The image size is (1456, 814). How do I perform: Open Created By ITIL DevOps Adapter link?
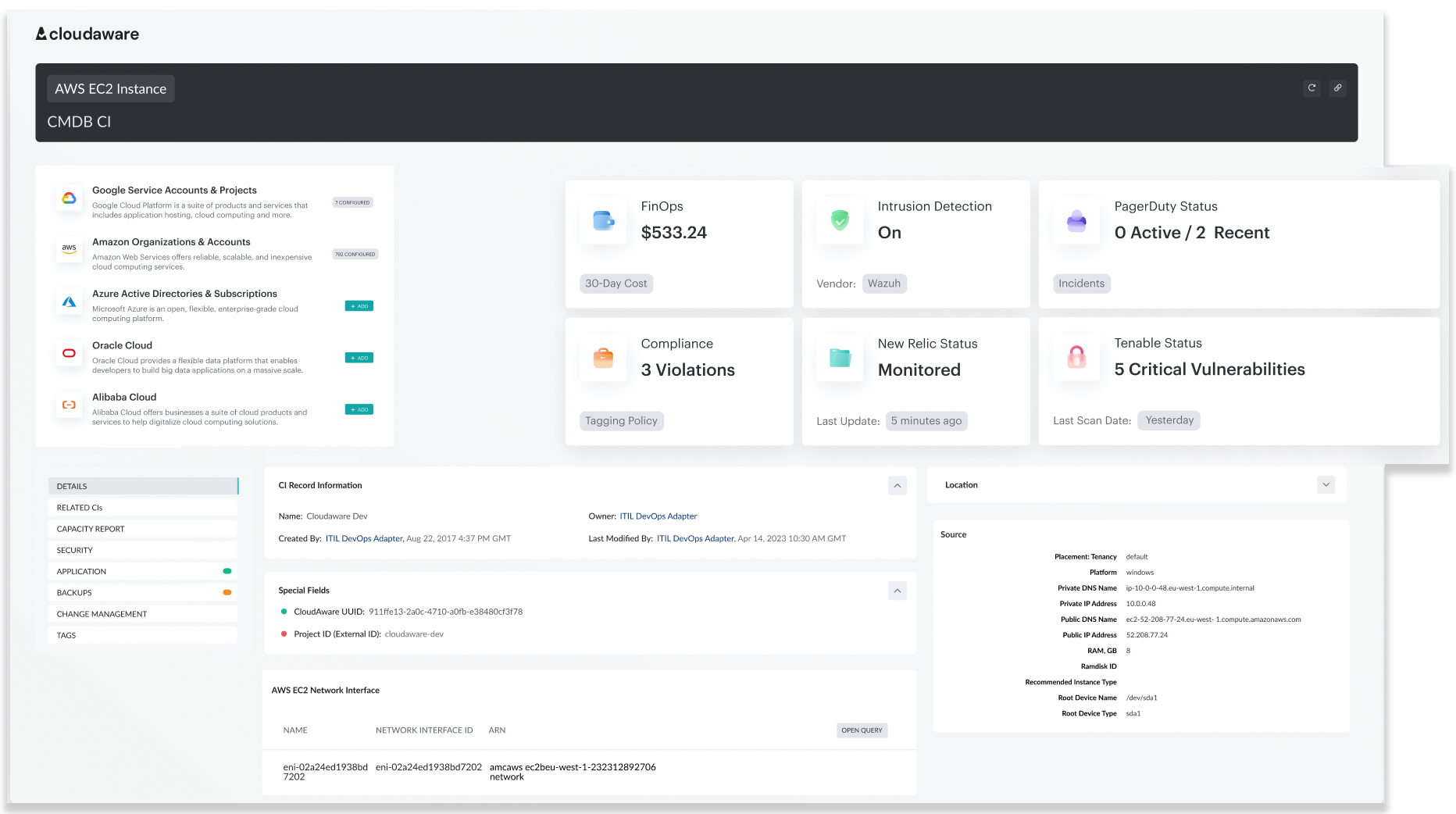364,538
